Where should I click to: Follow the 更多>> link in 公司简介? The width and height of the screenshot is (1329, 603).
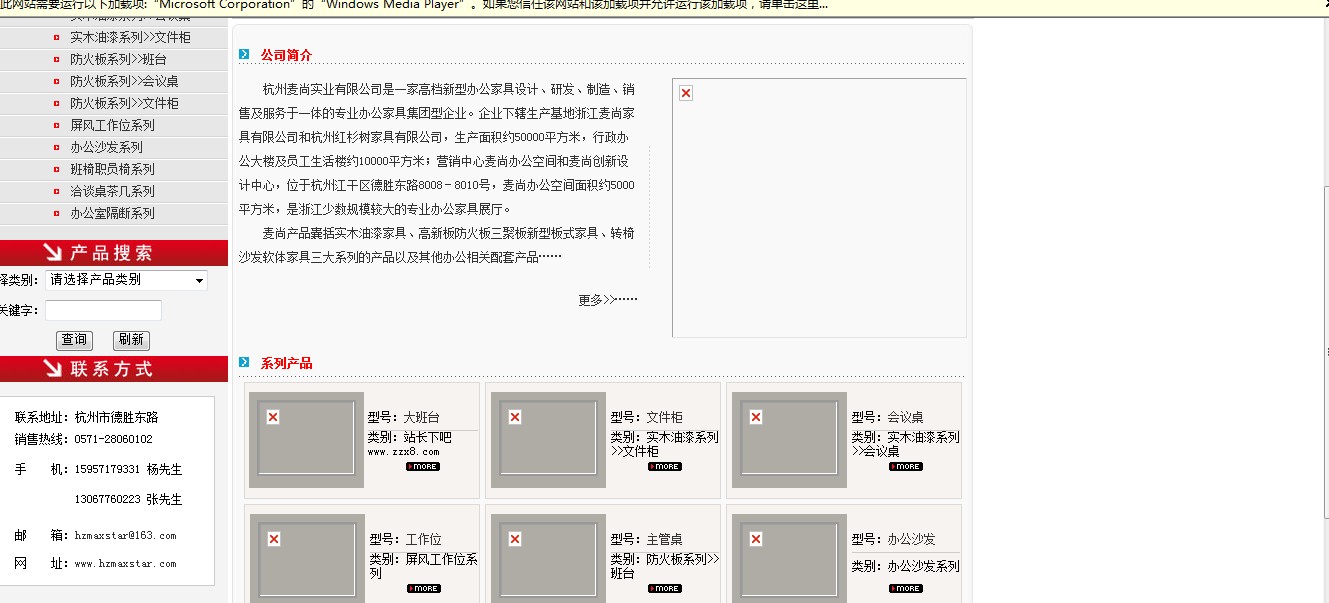pos(607,300)
